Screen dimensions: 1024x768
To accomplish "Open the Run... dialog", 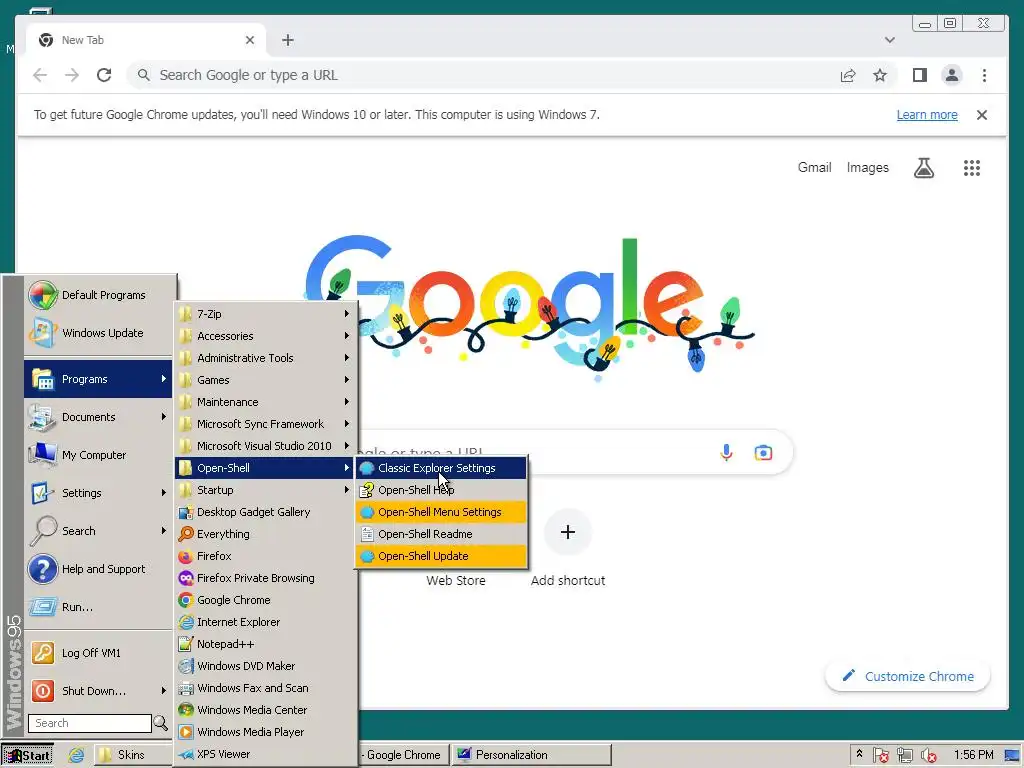I will (98, 607).
